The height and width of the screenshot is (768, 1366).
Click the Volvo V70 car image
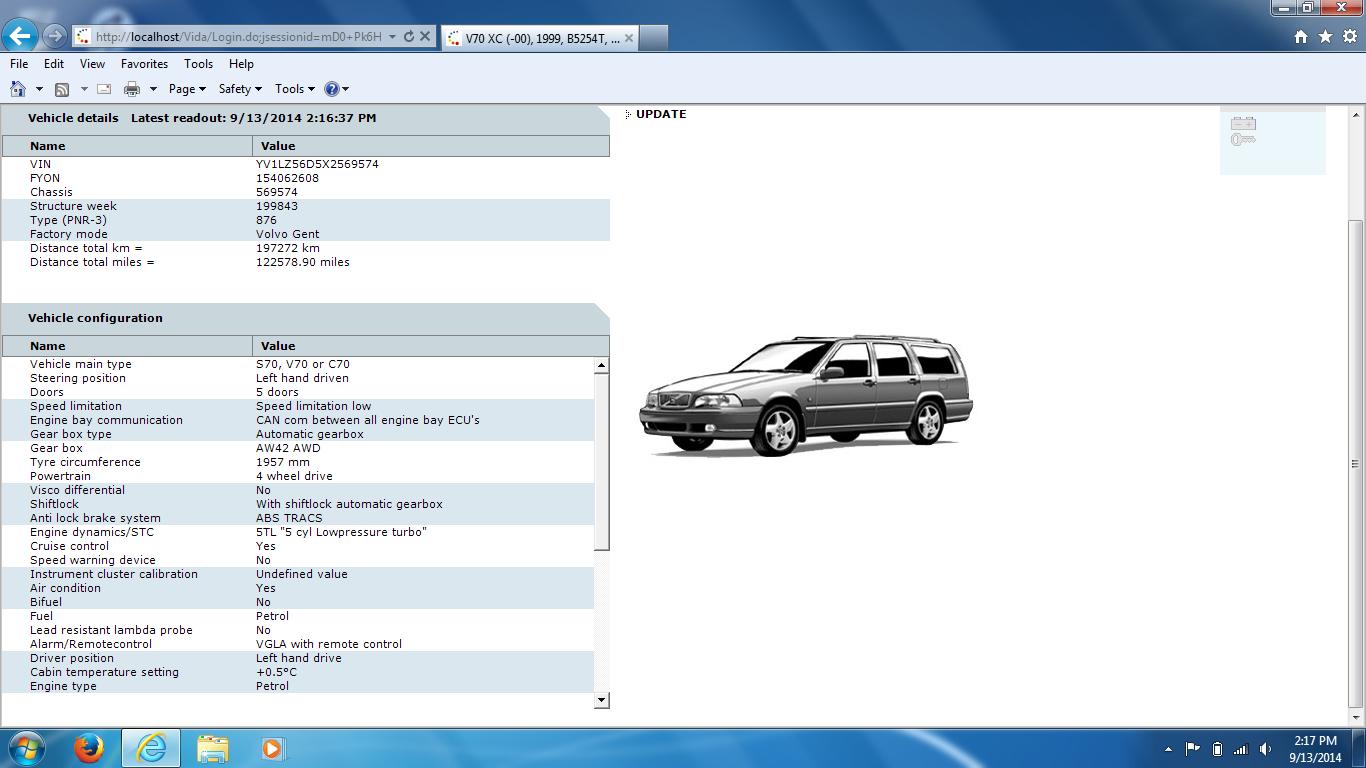click(806, 396)
